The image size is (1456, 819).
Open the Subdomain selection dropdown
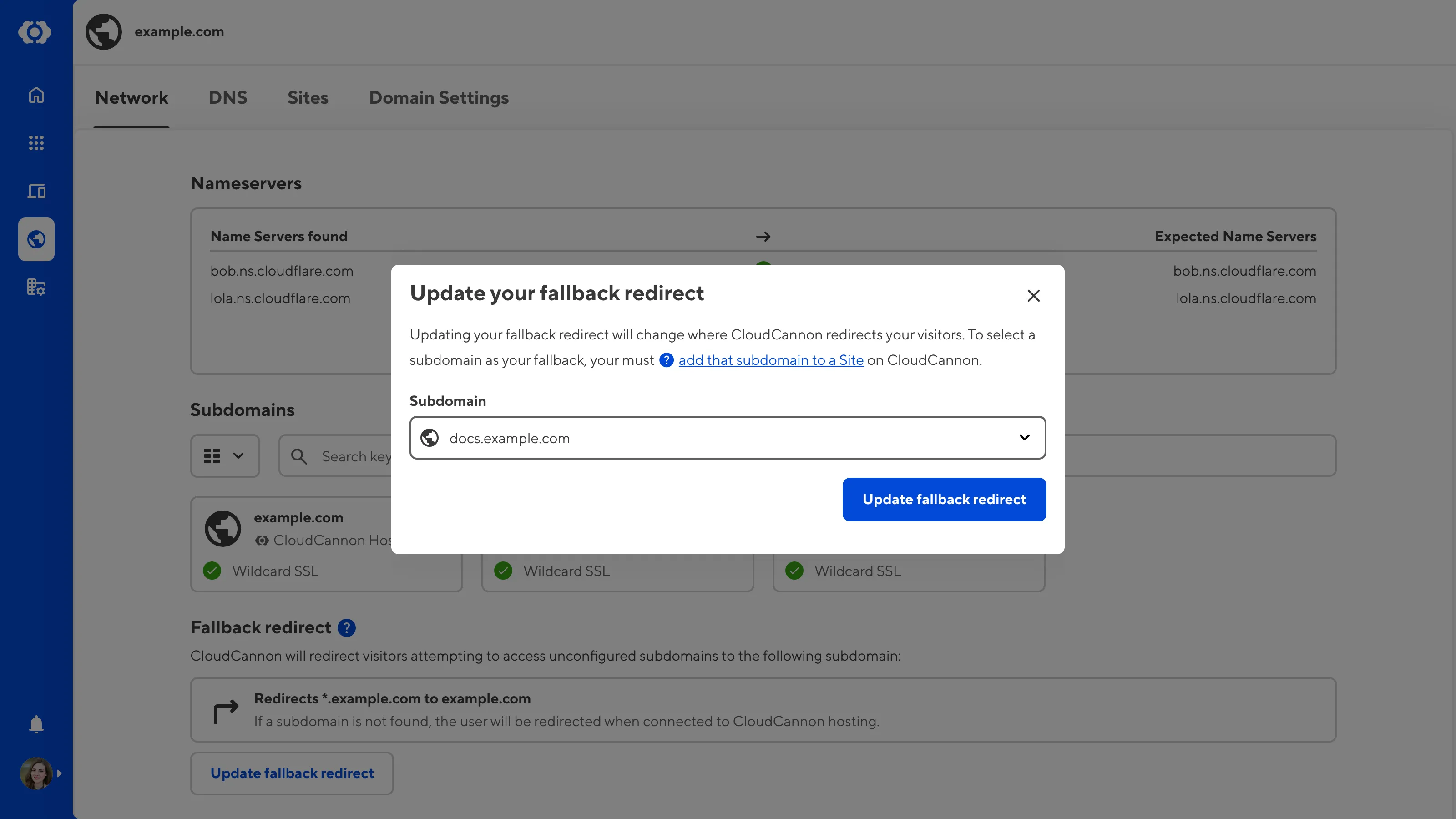pos(1024,437)
